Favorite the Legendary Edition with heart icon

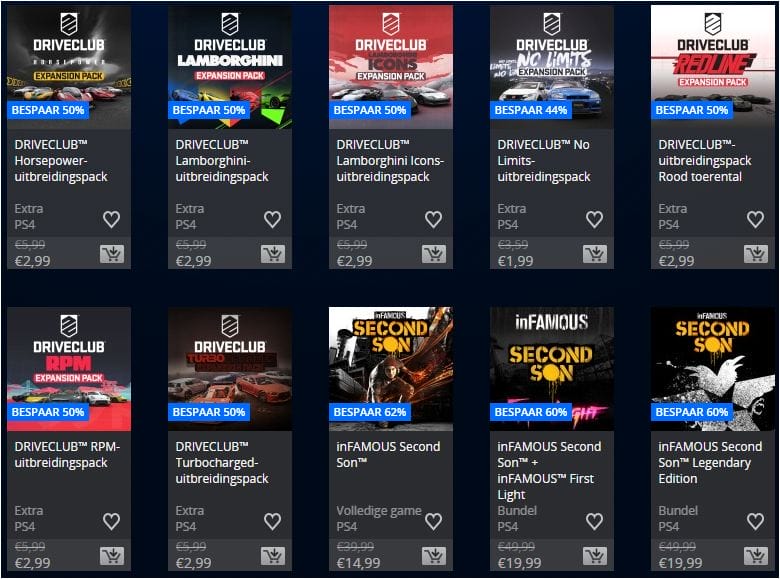pyautogui.click(x=756, y=521)
